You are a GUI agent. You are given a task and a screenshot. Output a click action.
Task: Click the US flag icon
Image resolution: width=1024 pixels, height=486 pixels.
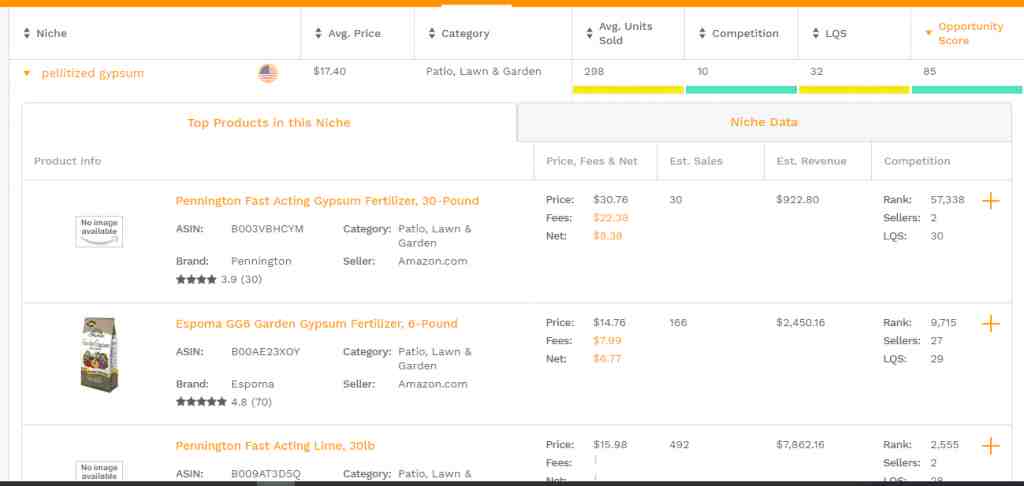point(268,73)
